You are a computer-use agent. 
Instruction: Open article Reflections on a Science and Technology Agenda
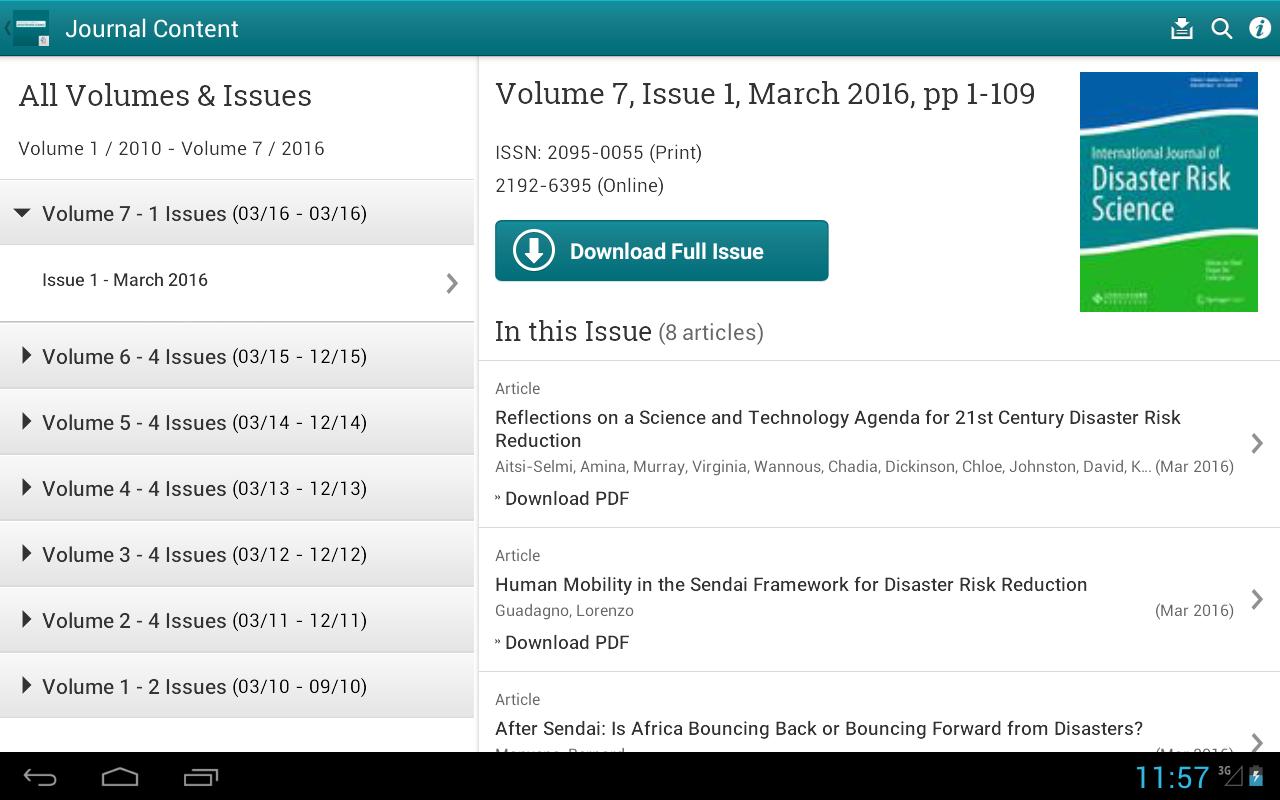tap(838, 429)
